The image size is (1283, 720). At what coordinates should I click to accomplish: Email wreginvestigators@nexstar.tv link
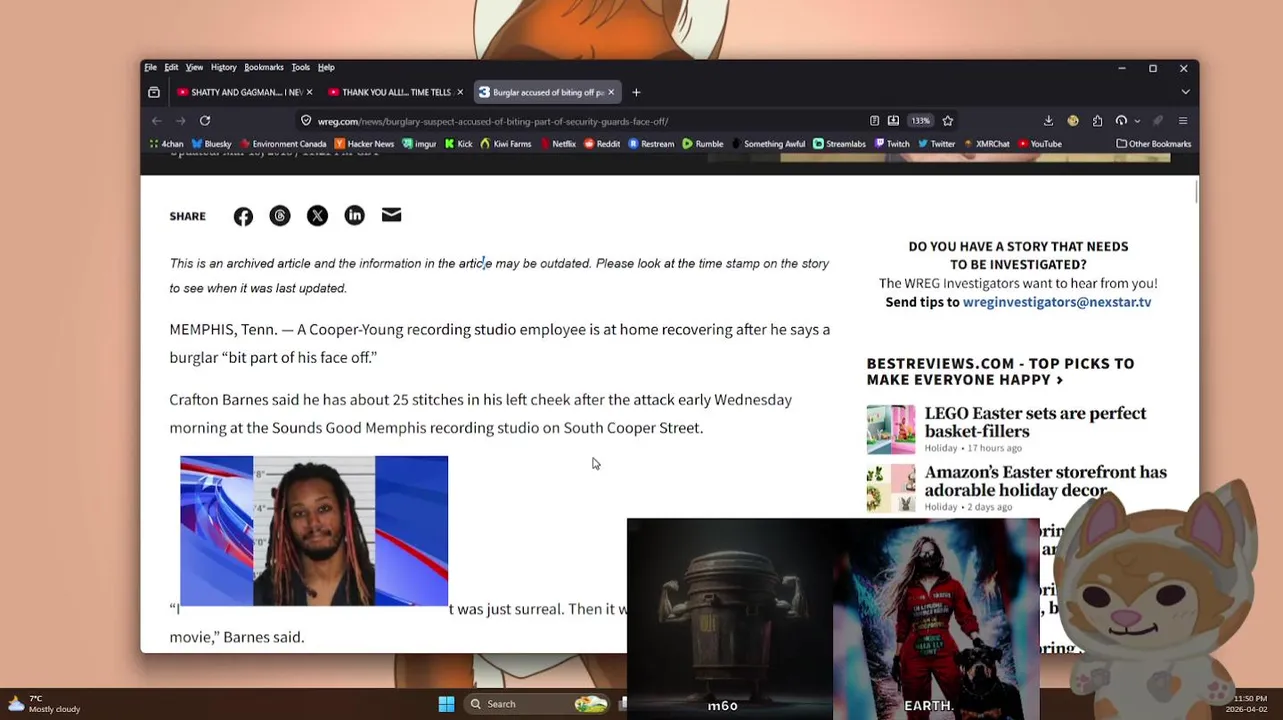point(1057,302)
